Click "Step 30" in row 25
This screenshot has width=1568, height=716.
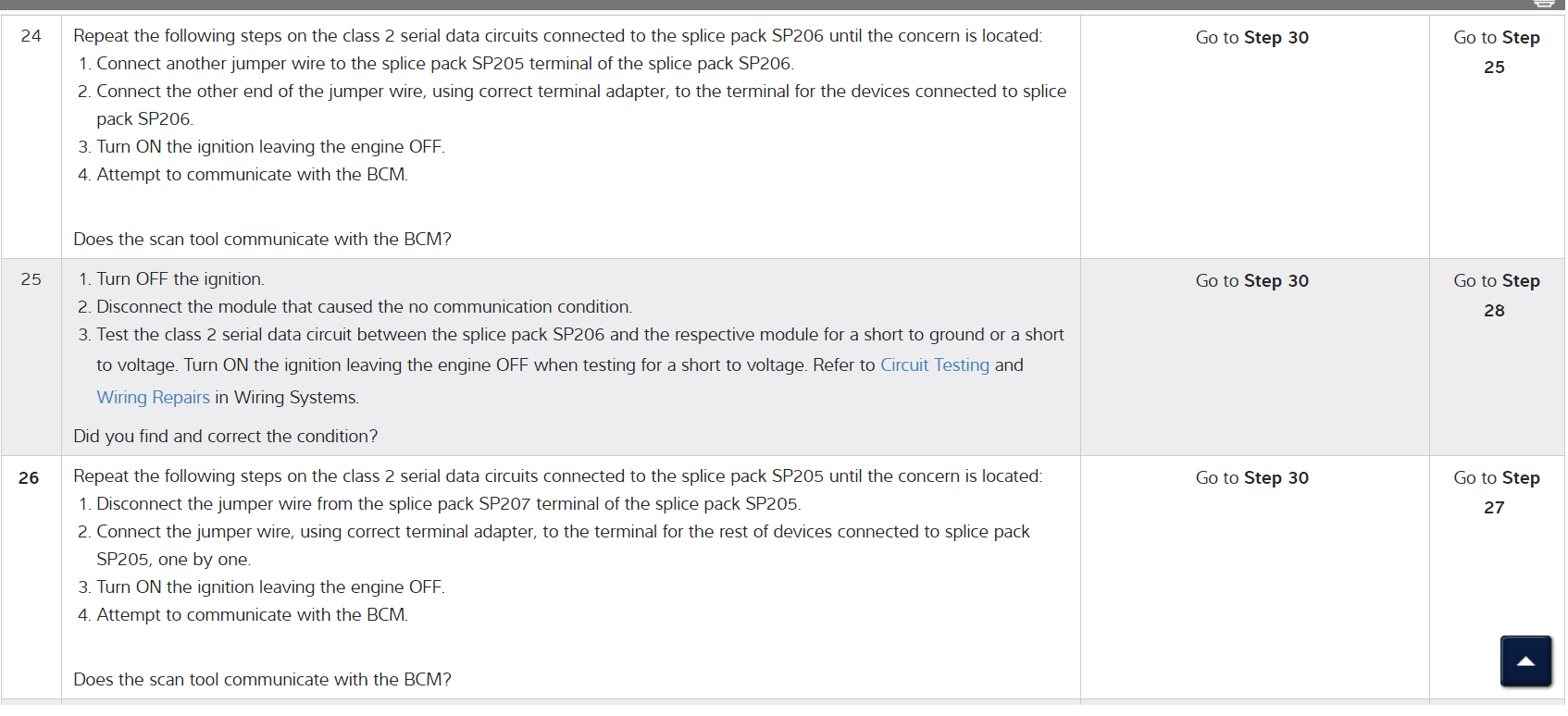pyautogui.click(x=1276, y=281)
